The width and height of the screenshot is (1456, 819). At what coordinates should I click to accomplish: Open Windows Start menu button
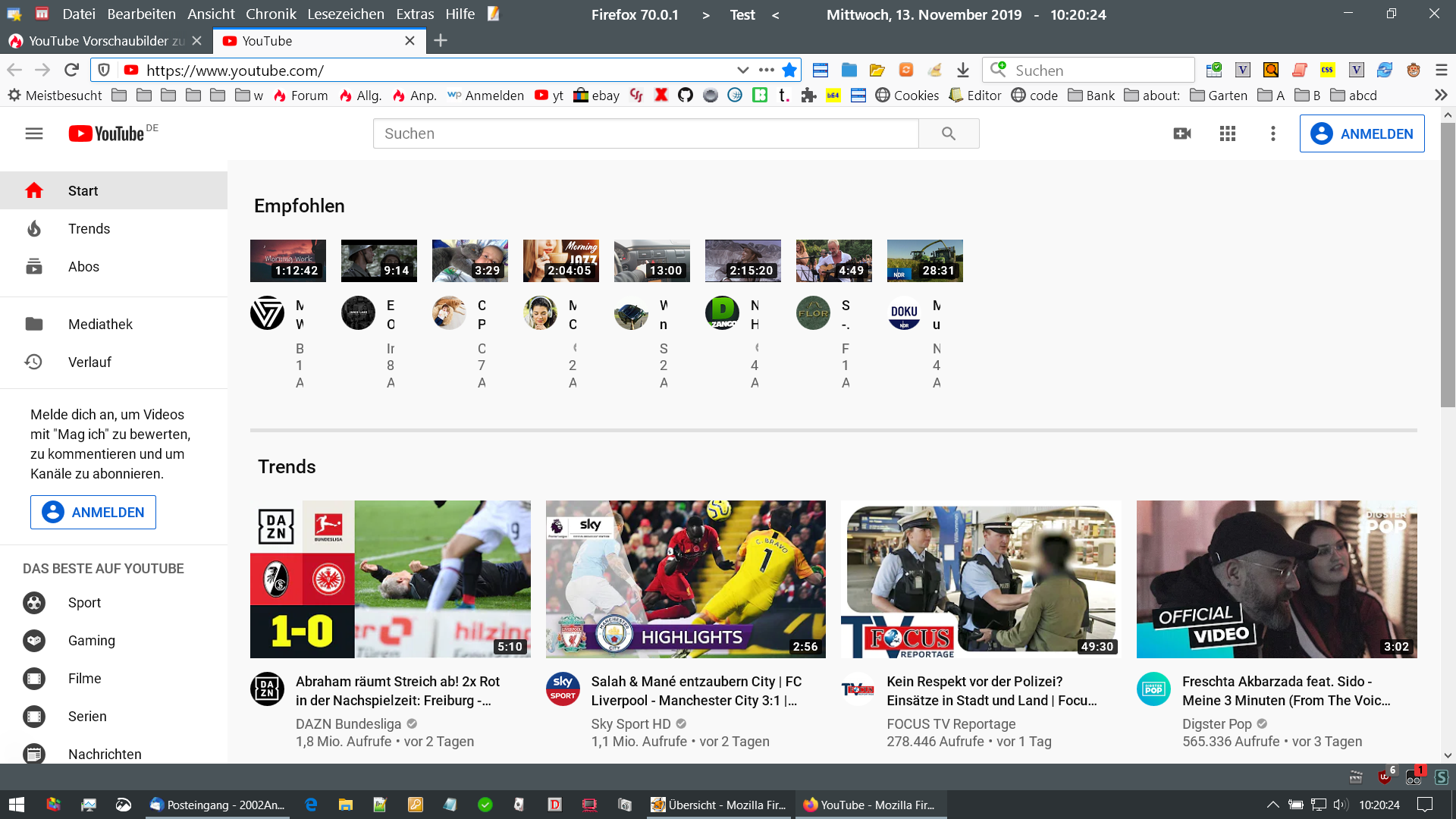[17, 805]
